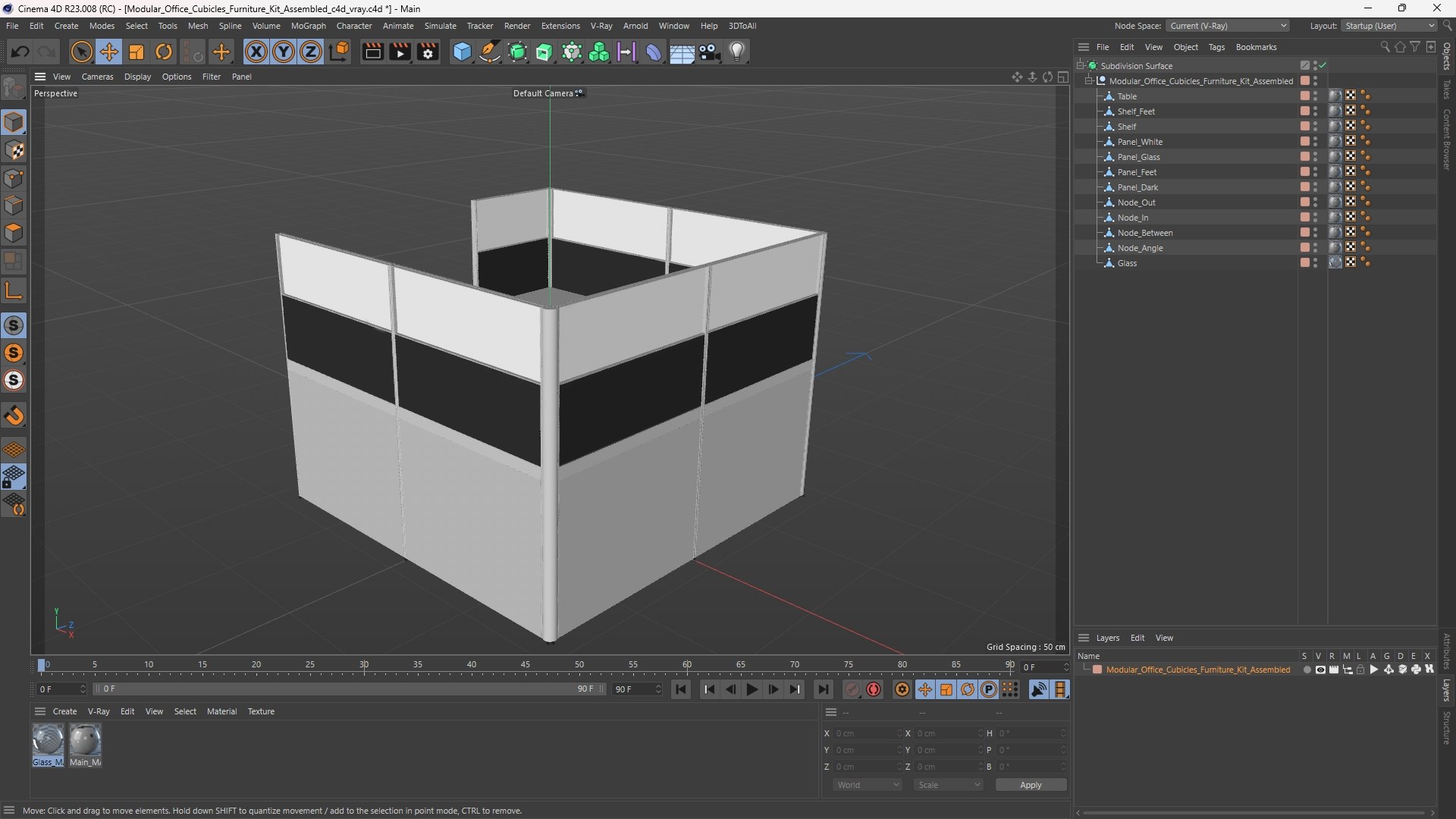
Task: Toggle layer visibility eye for Modular_Office layer
Action: tap(1320, 670)
